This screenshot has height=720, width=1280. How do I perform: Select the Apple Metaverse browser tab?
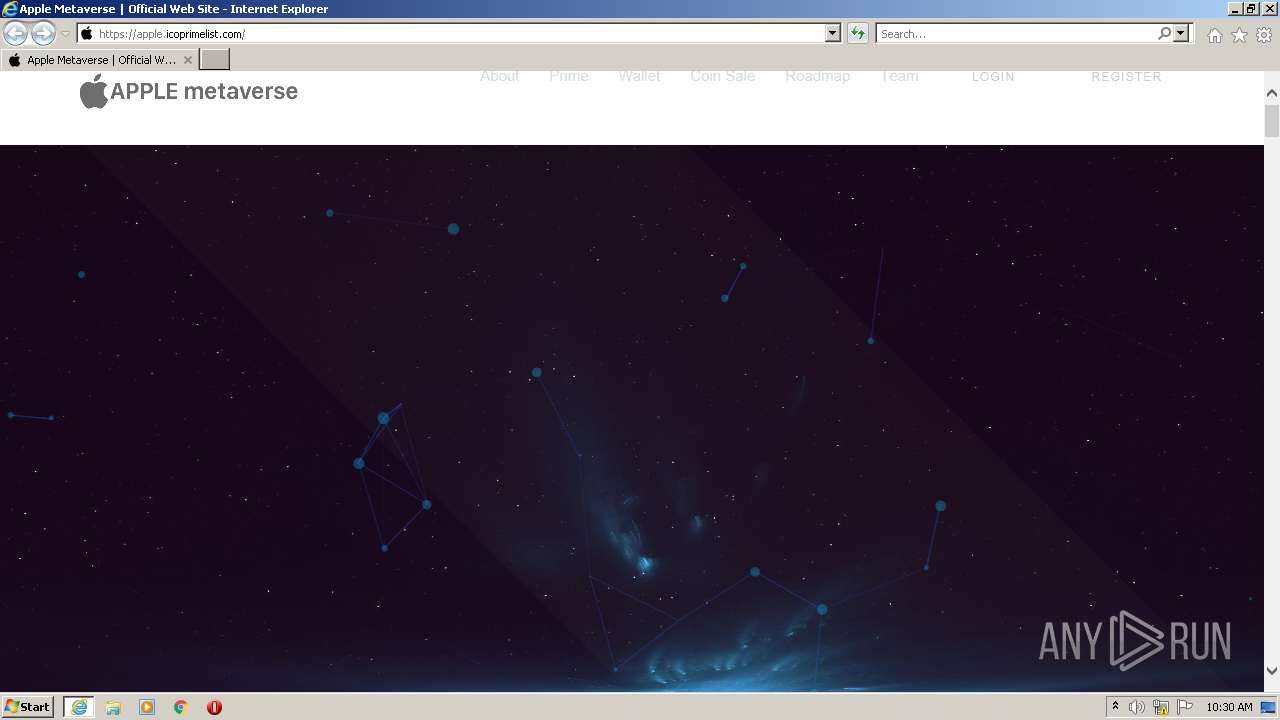pos(100,60)
